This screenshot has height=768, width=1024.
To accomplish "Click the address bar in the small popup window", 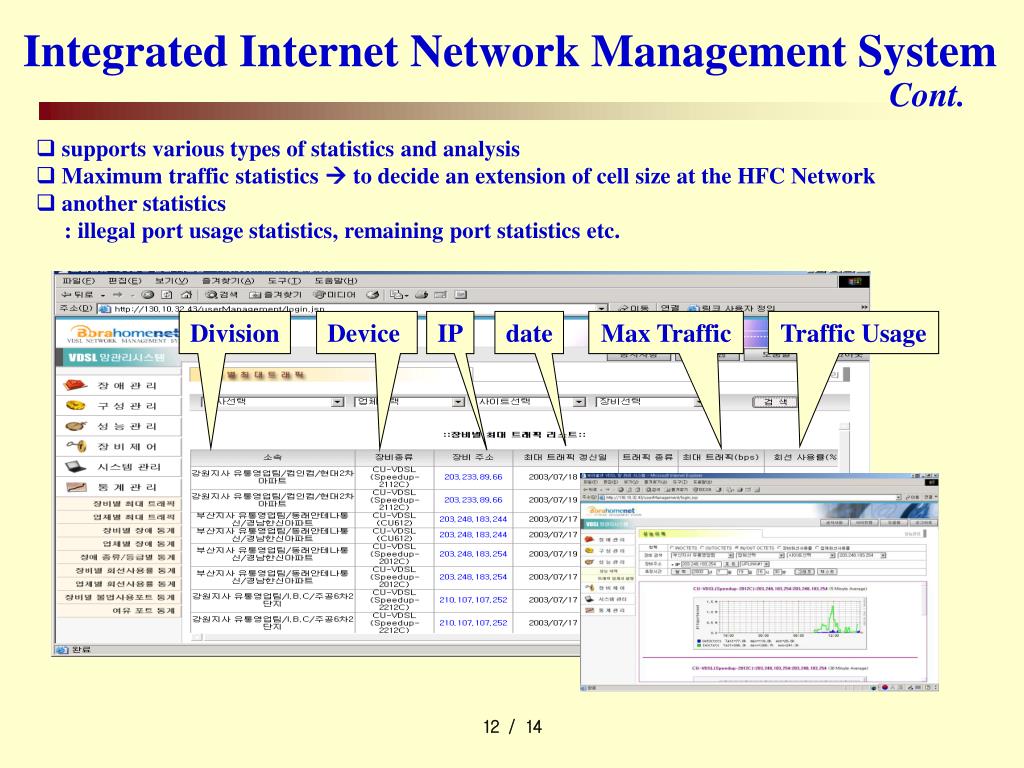I will click(x=751, y=498).
